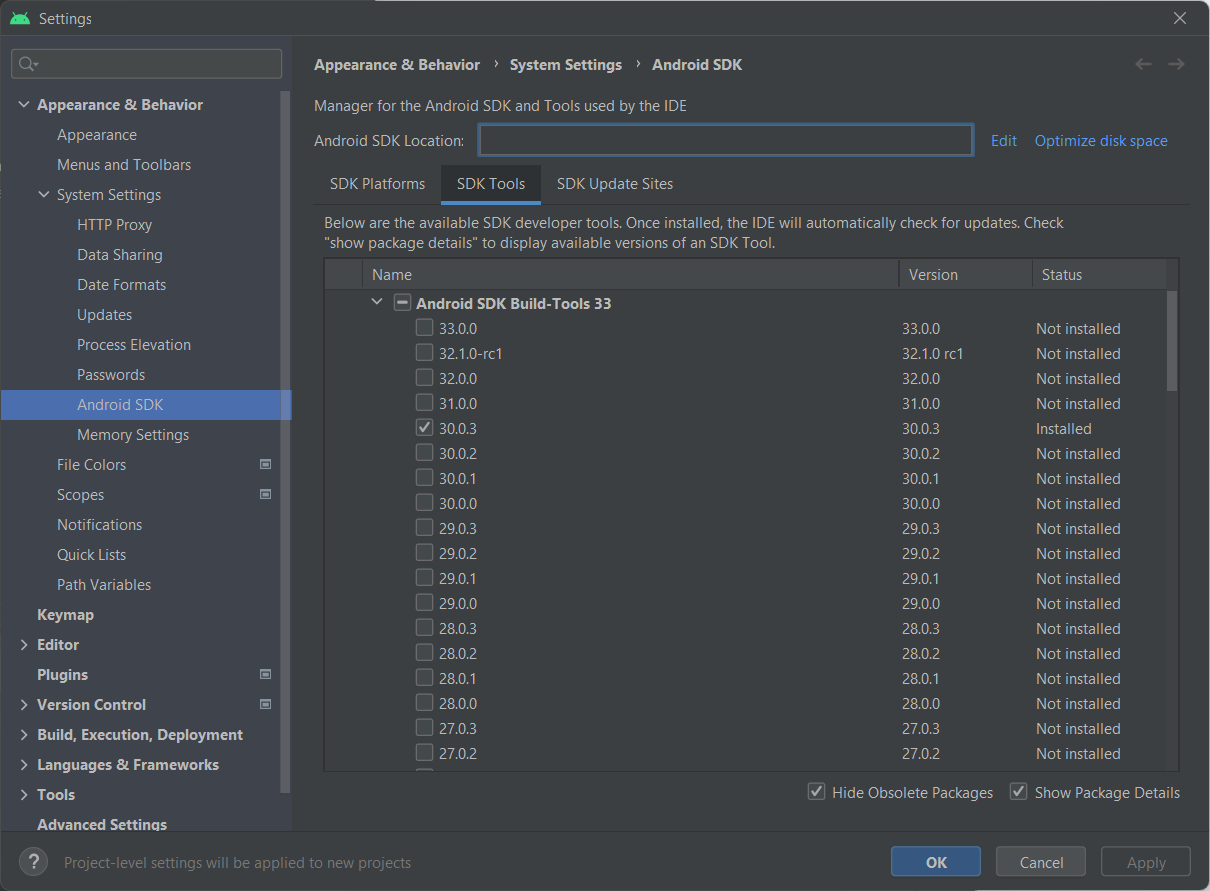The width and height of the screenshot is (1210, 891).
Task: Check the 32.1.0-rc1 build-tools checkbox
Action: (x=425, y=353)
